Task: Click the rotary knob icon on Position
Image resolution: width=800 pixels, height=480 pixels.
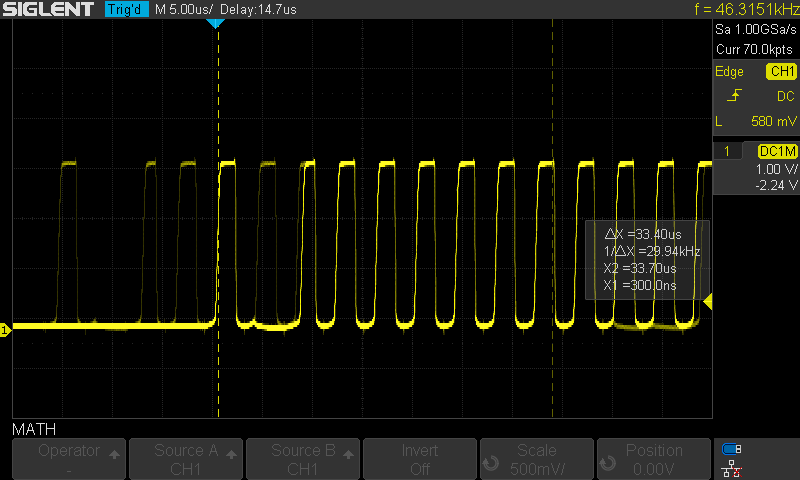Action: (x=608, y=463)
